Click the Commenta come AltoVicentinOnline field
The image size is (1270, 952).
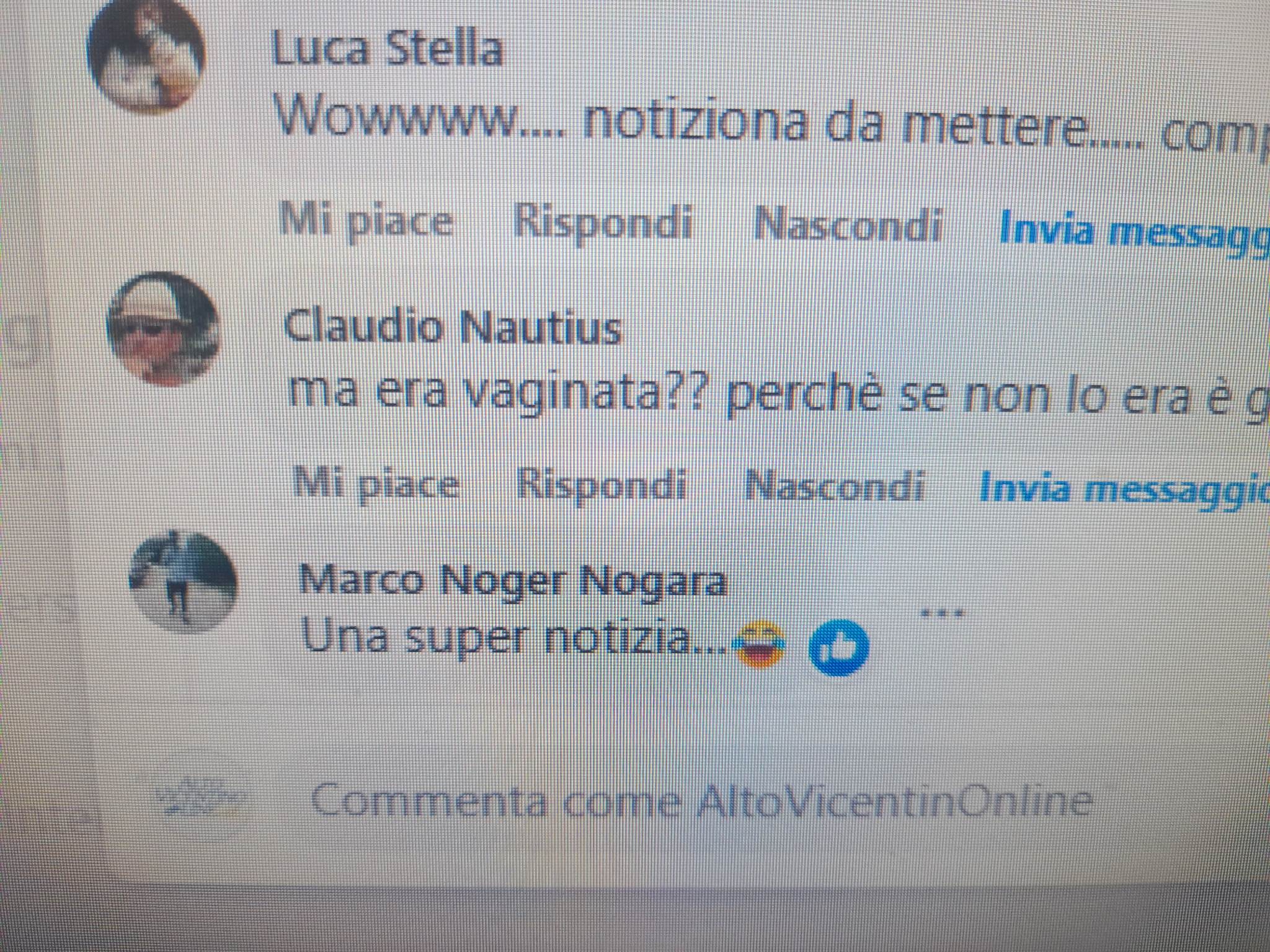click(x=701, y=801)
